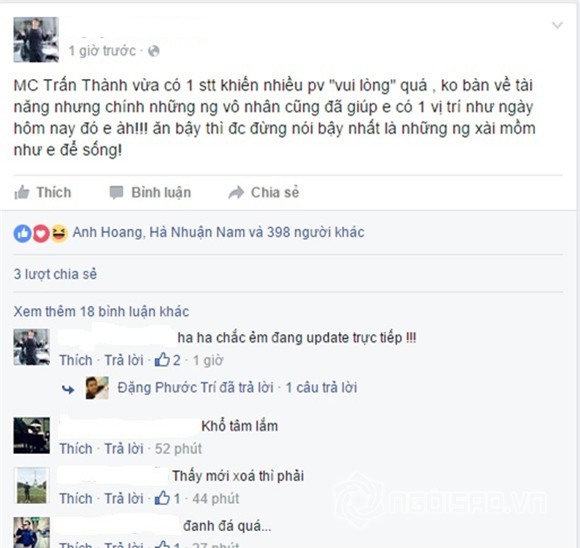
Task: Expand 'Xem thêm 18 bình luận khác'
Action: [x=101, y=312]
